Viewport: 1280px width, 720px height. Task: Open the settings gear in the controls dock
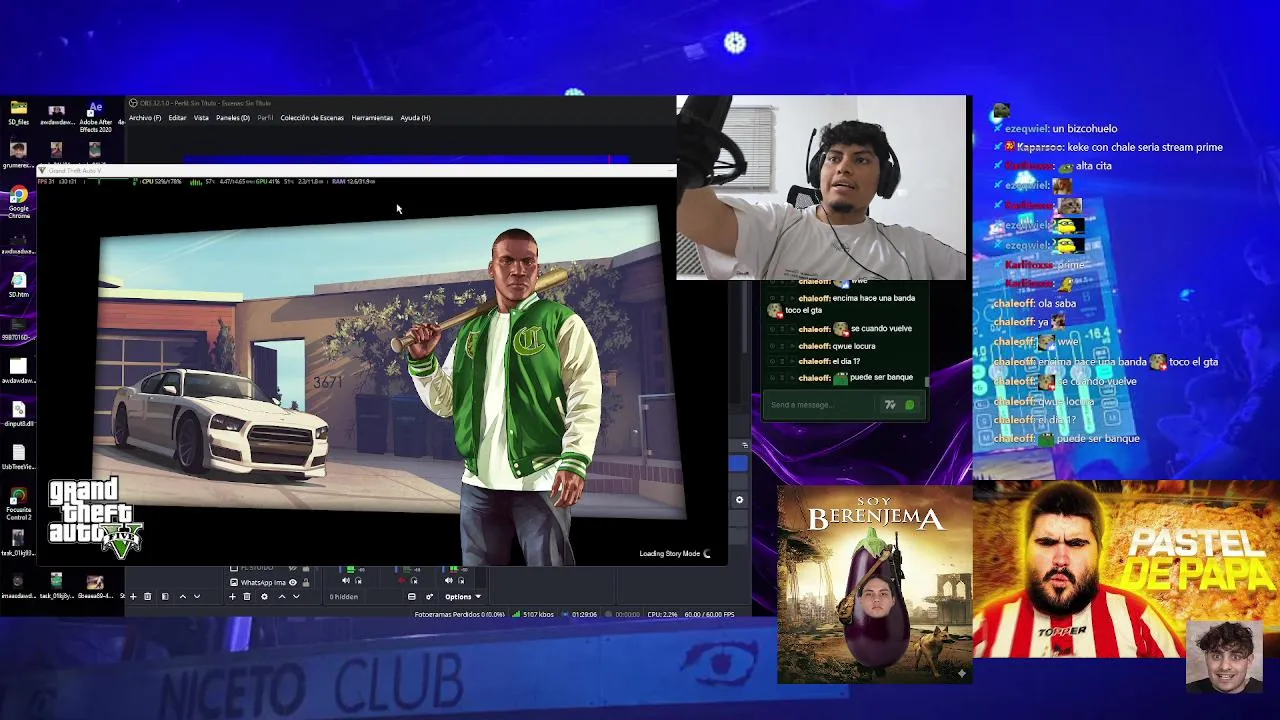click(739, 500)
